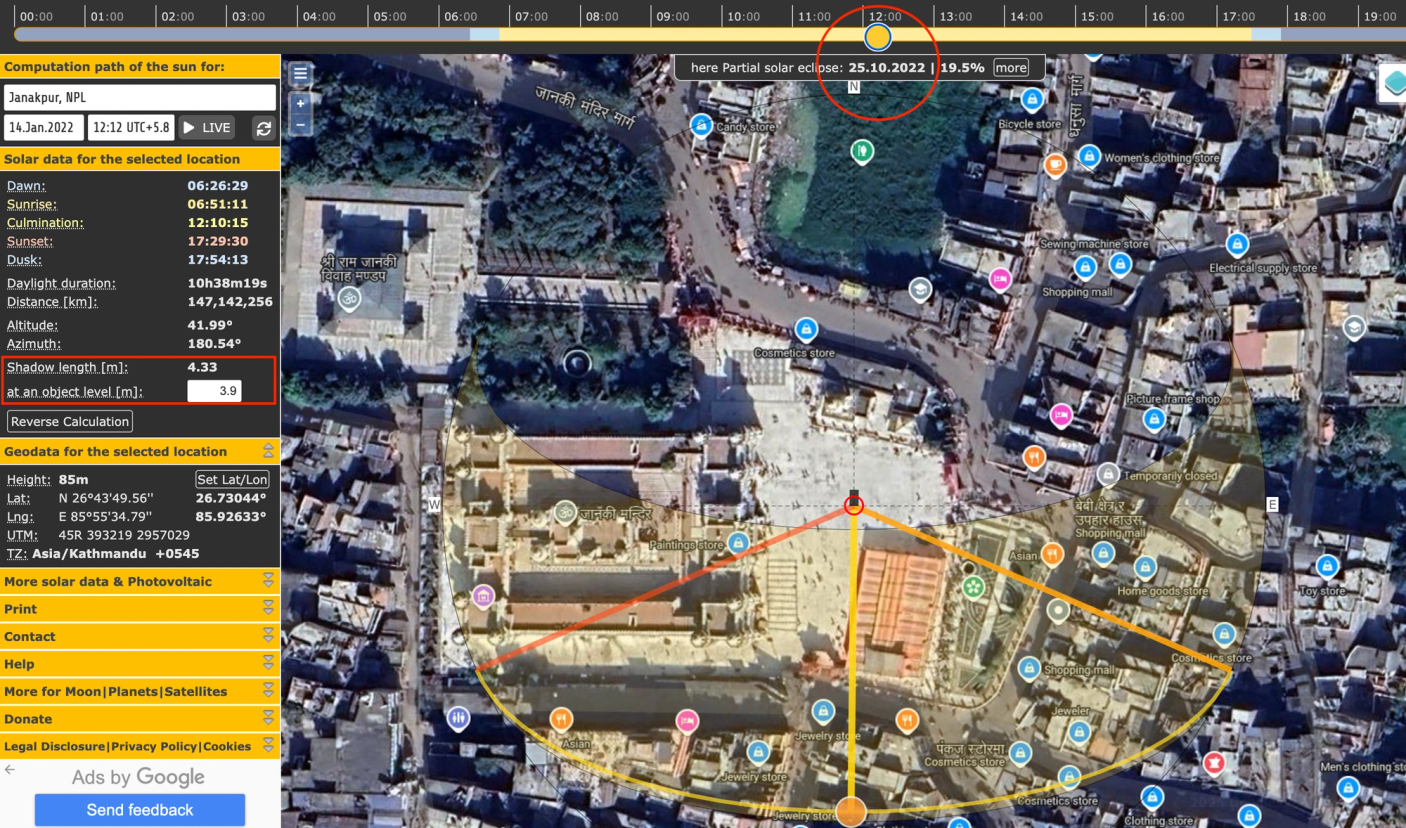1406x828 pixels.
Task: Click the Sunrise label
Action: pyautogui.click(x=31, y=204)
